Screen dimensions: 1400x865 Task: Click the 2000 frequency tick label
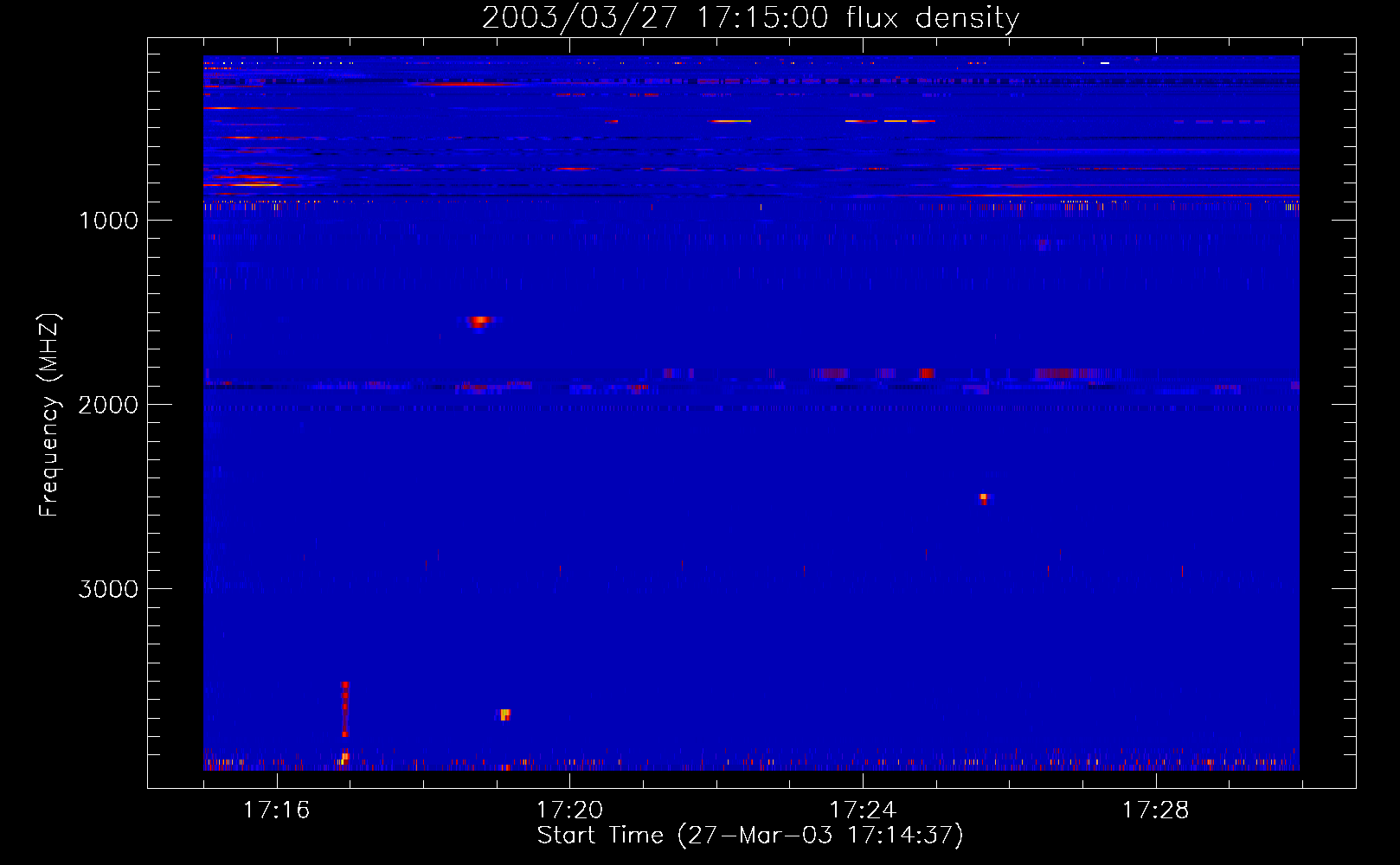pyautogui.click(x=108, y=405)
